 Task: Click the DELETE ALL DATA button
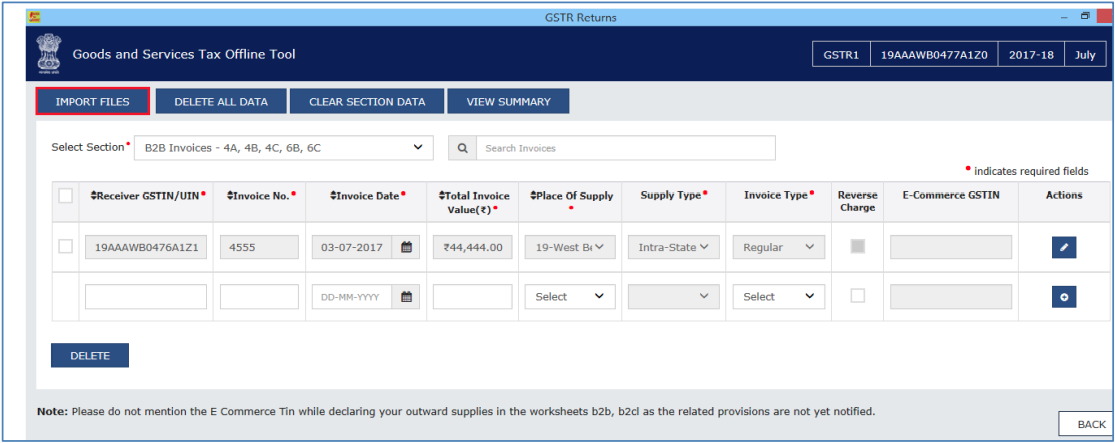tap(221, 102)
